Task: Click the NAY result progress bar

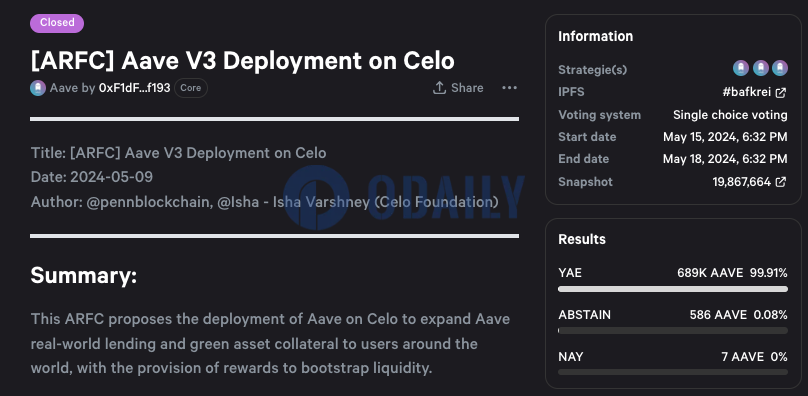Action: click(x=672, y=372)
